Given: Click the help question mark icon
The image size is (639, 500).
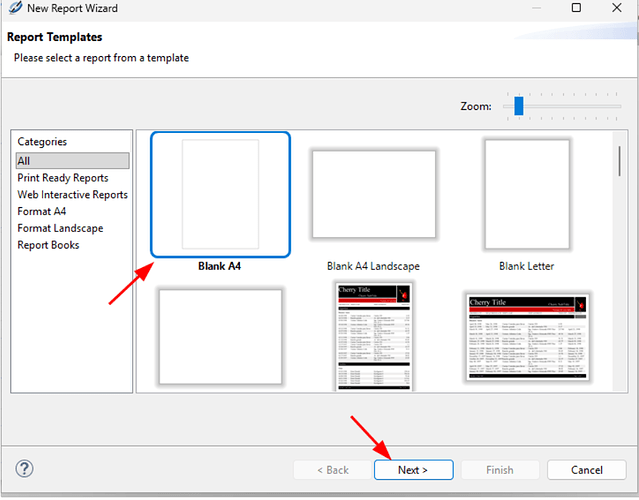Looking at the screenshot, I should tap(25, 469).
